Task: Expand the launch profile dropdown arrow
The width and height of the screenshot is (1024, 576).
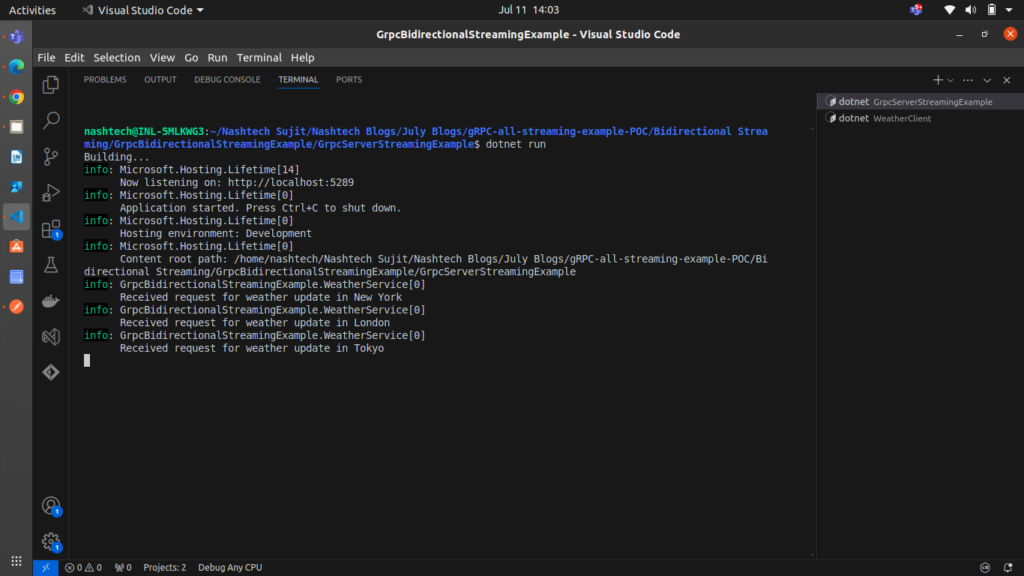Action: tap(950, 80)
